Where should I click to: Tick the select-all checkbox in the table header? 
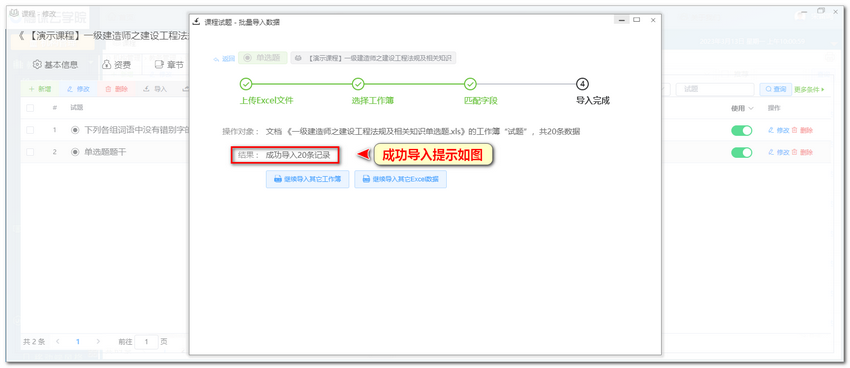30,108
